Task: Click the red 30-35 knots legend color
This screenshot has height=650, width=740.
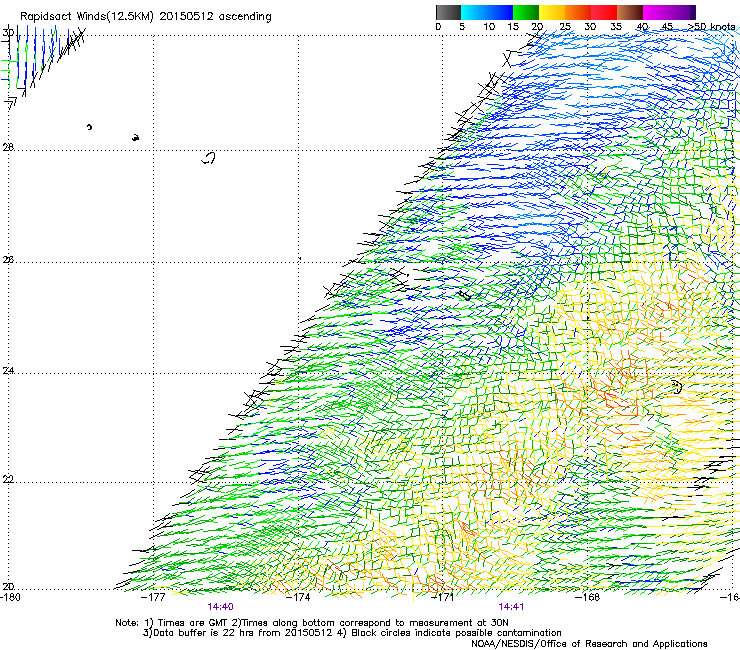Action: pyautogui.click(x=604, y=12)
